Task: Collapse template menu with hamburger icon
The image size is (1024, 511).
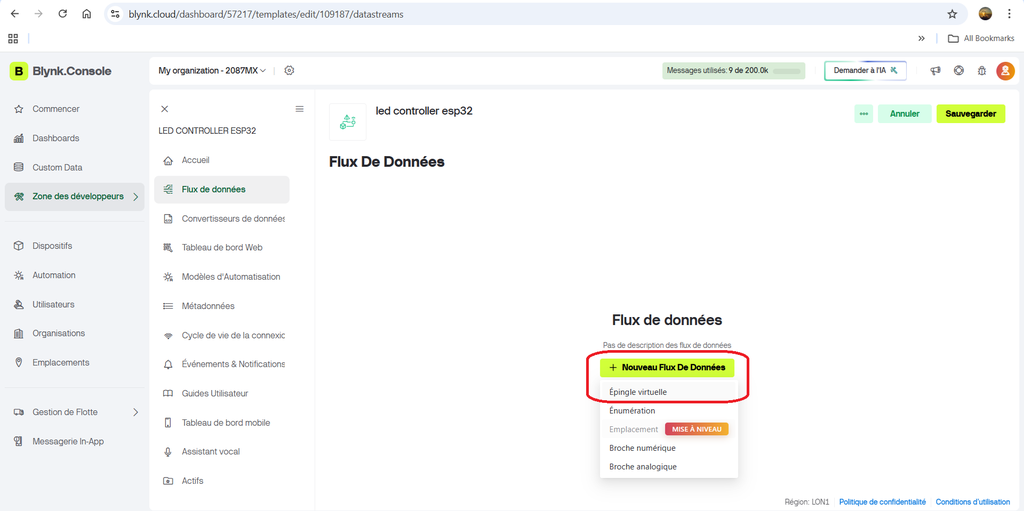Action: pyautogui.click(x=300, y=109)
